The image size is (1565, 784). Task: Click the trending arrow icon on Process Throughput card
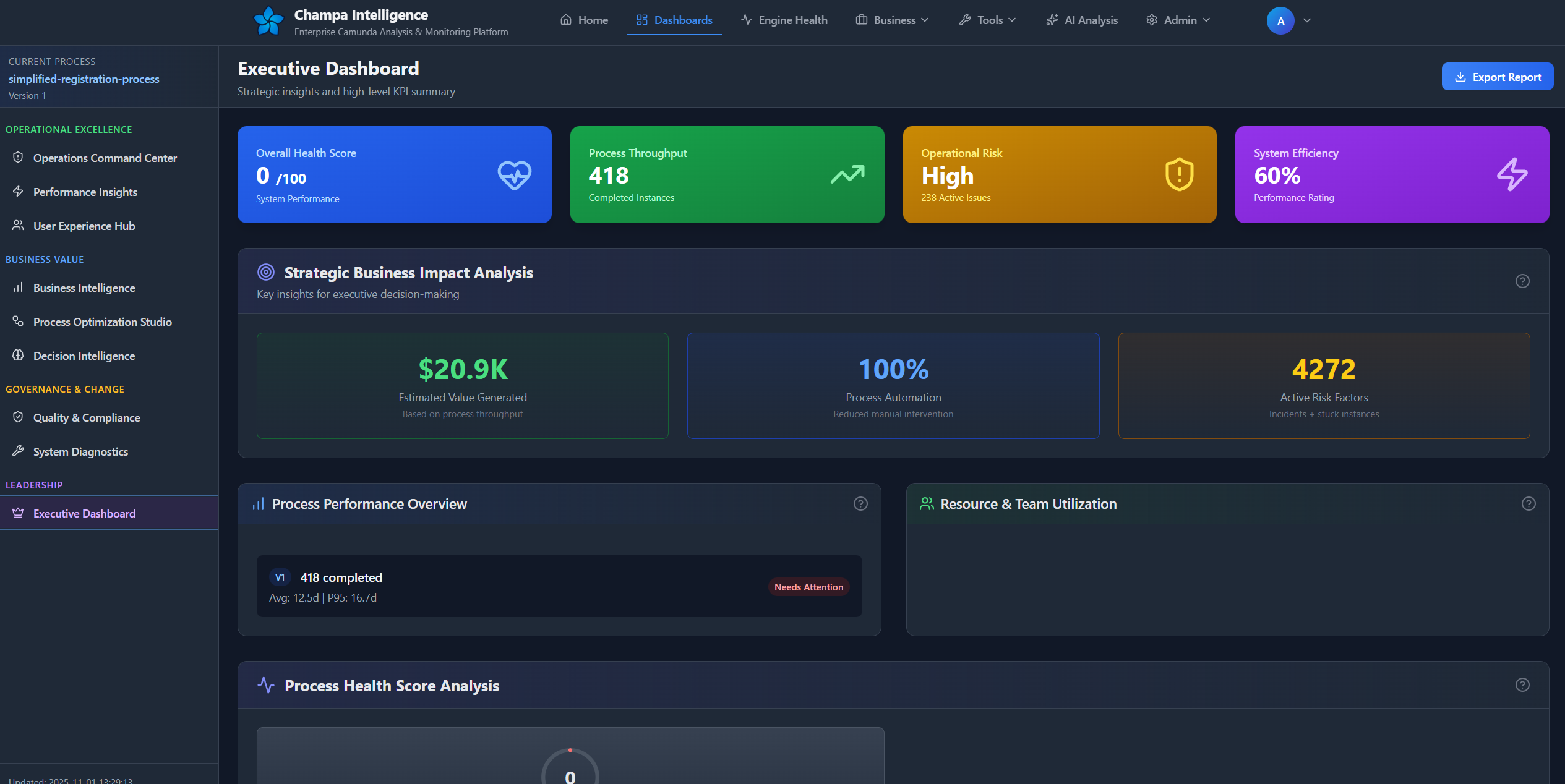tap(847, 174)
